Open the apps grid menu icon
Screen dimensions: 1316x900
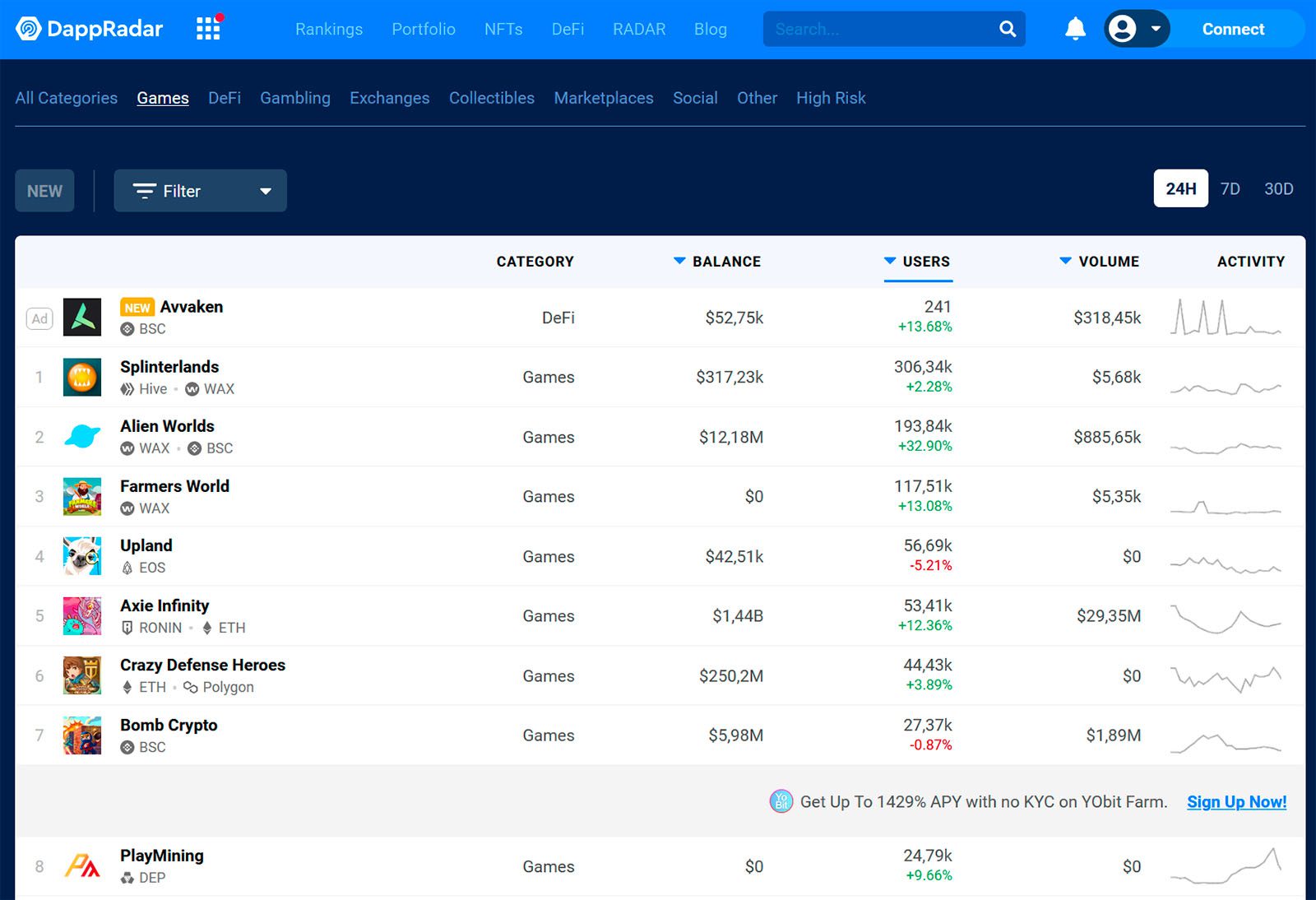click(x=208, y=29)
